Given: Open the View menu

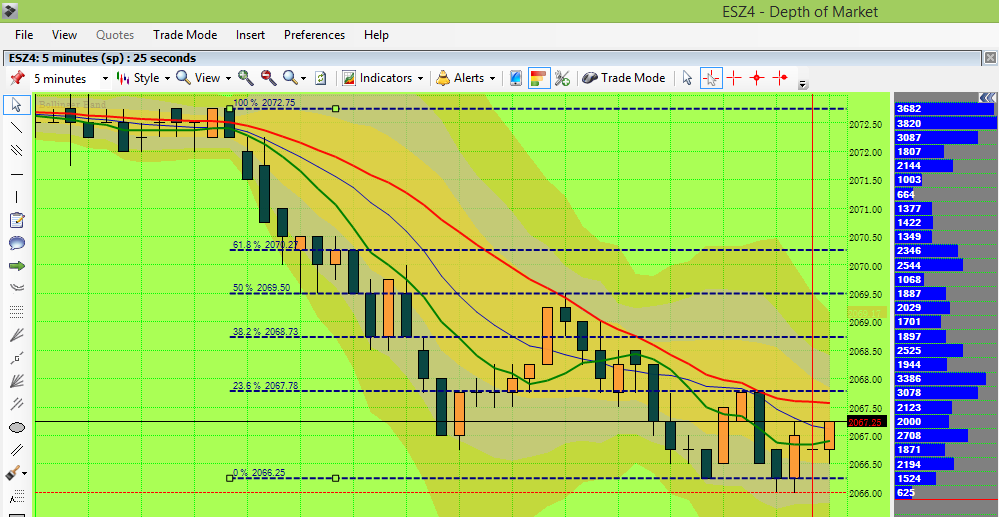Looking at the screenshot, I should (x=64, y=35).
